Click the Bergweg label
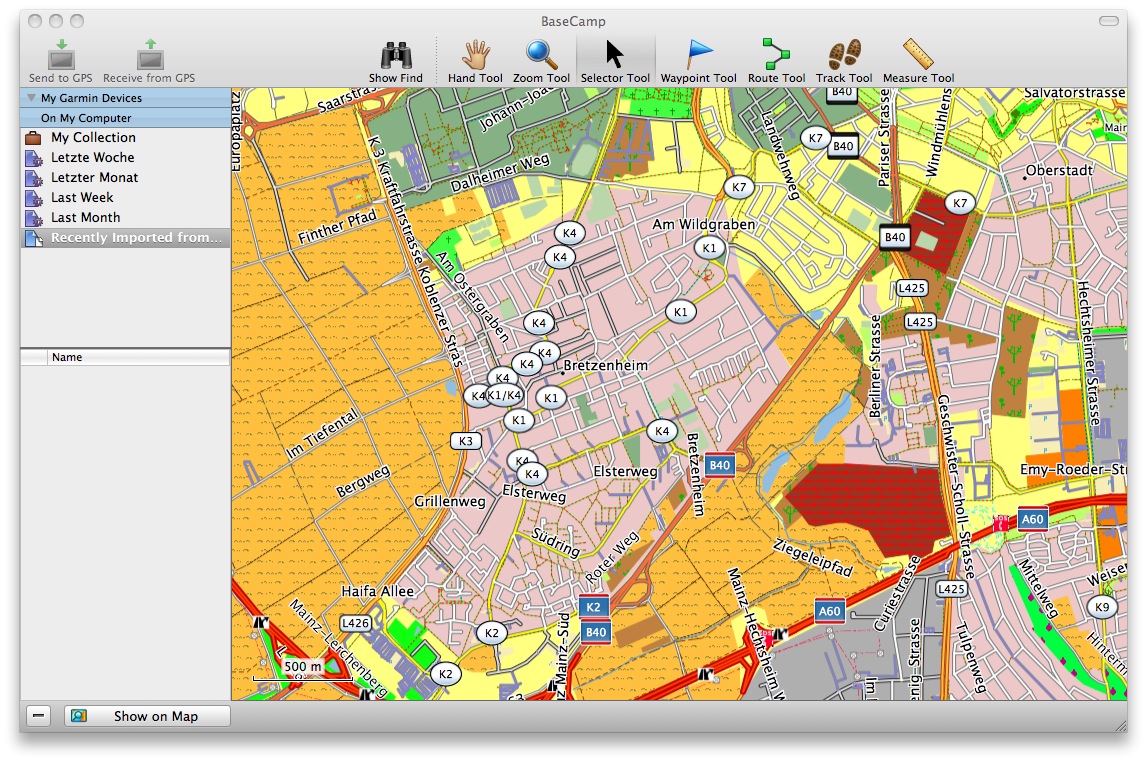Image resolution: width=1147 pixels, height=762 pixels. [x=364, y=481]
